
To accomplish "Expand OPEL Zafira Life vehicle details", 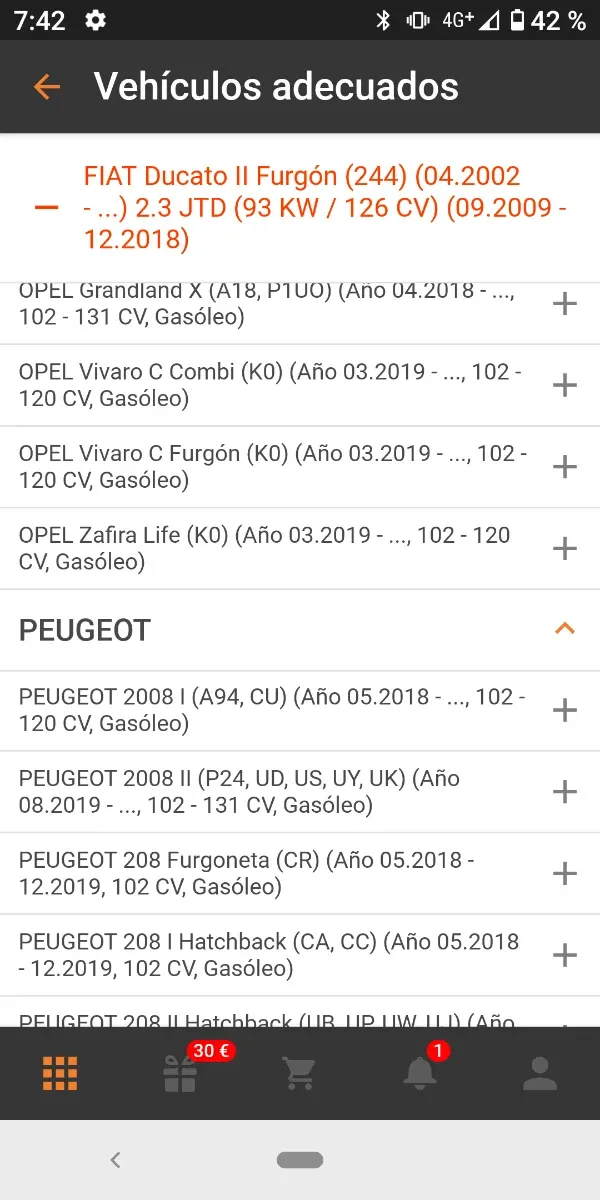I will click(x=565, y=548).
